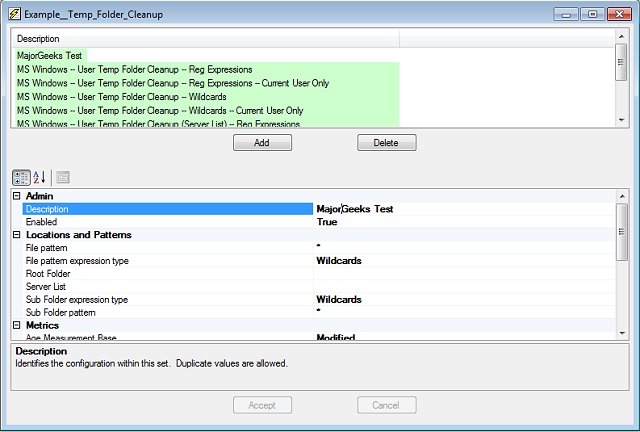Select 'Reg Expressions -- Current User Only' entry

click(207, 83)
